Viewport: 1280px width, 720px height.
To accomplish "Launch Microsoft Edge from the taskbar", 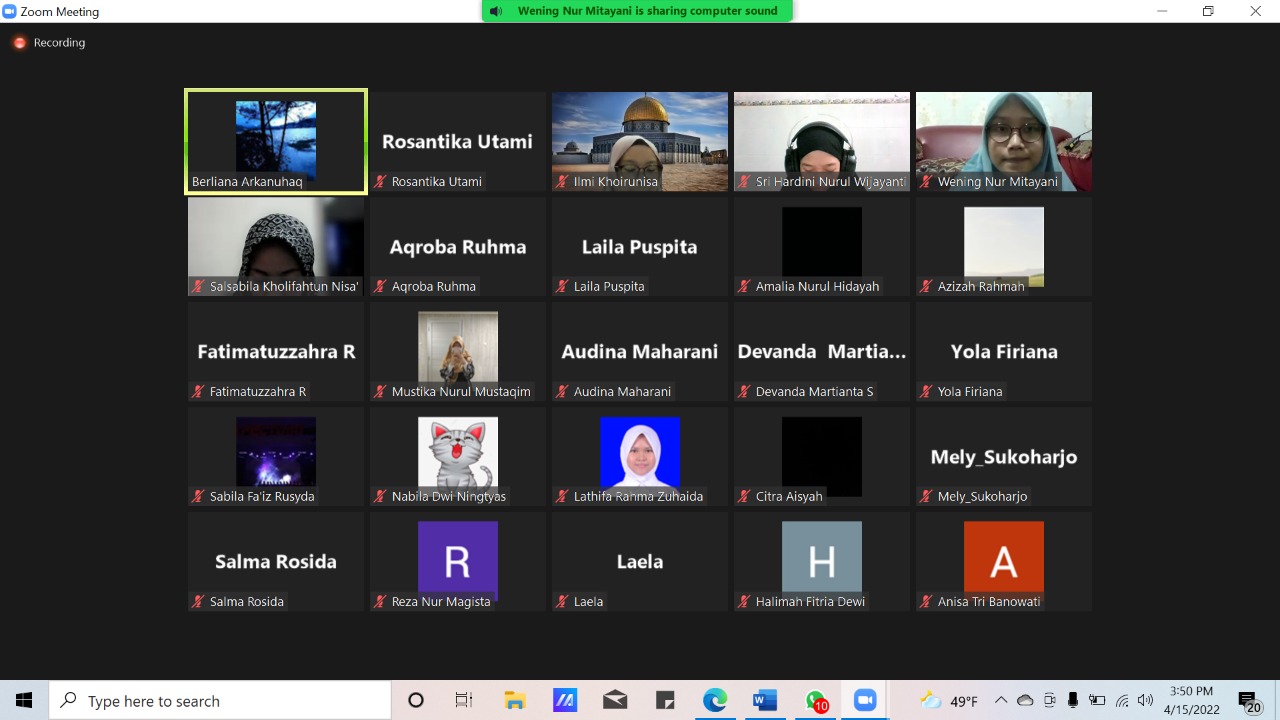I will 715,701.
